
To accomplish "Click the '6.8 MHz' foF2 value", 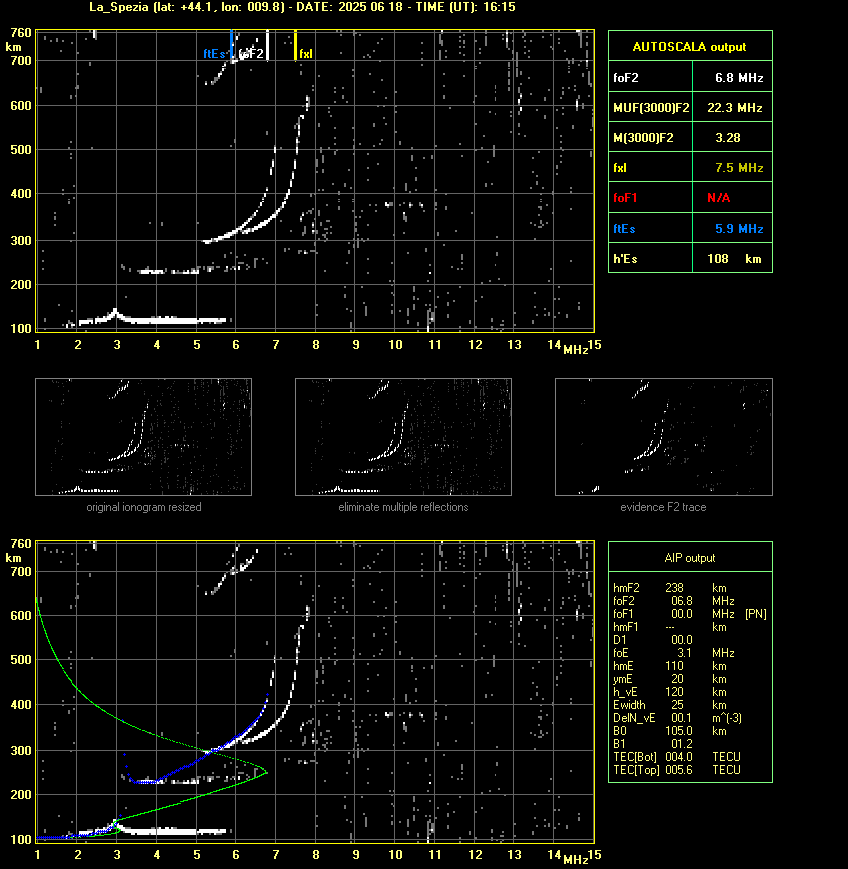I will click(x=739, y=78).
